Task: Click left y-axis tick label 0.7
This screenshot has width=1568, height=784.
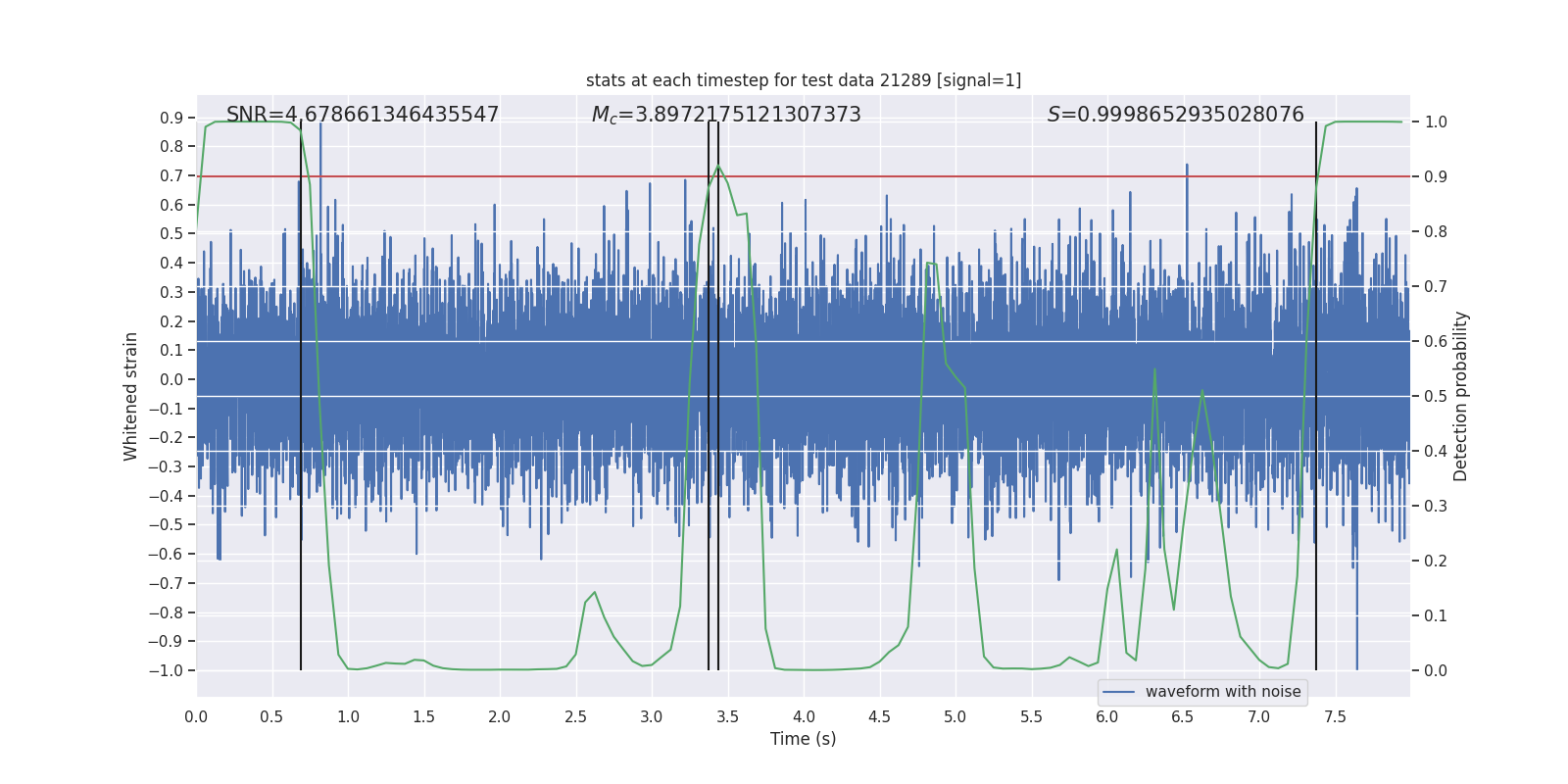Action: click(x=171, y=175)
